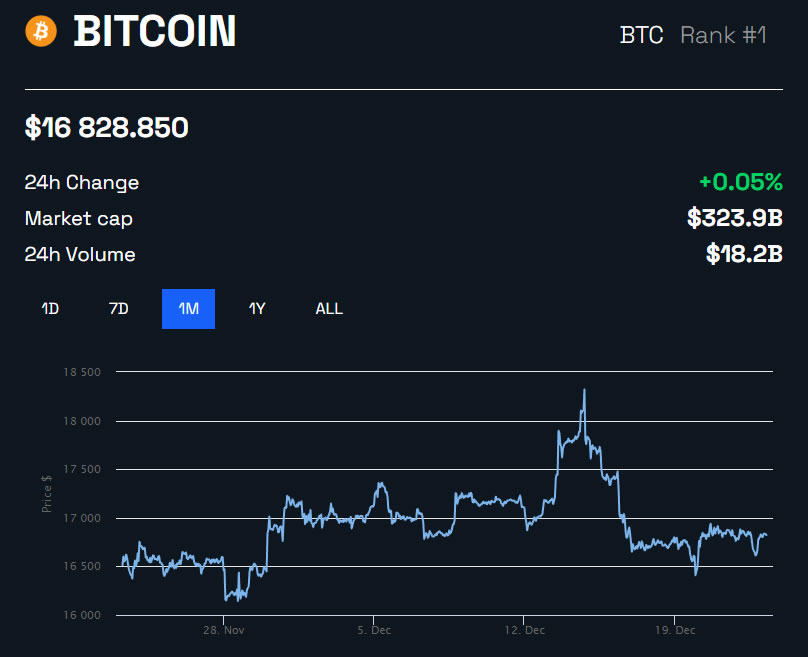Click the orange Bitcoin logo icon
808x657 pixels.
[x=42, y=31]
